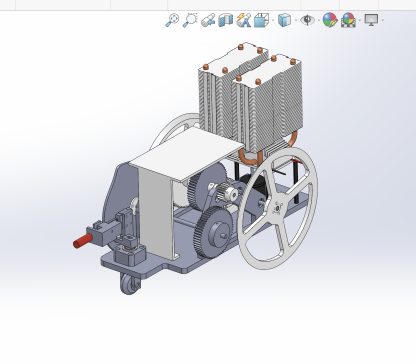Screen dimensions: 416x364
Task: Click the Apply Scene icon
Action: pyautogui.click(x=348, y=20)
